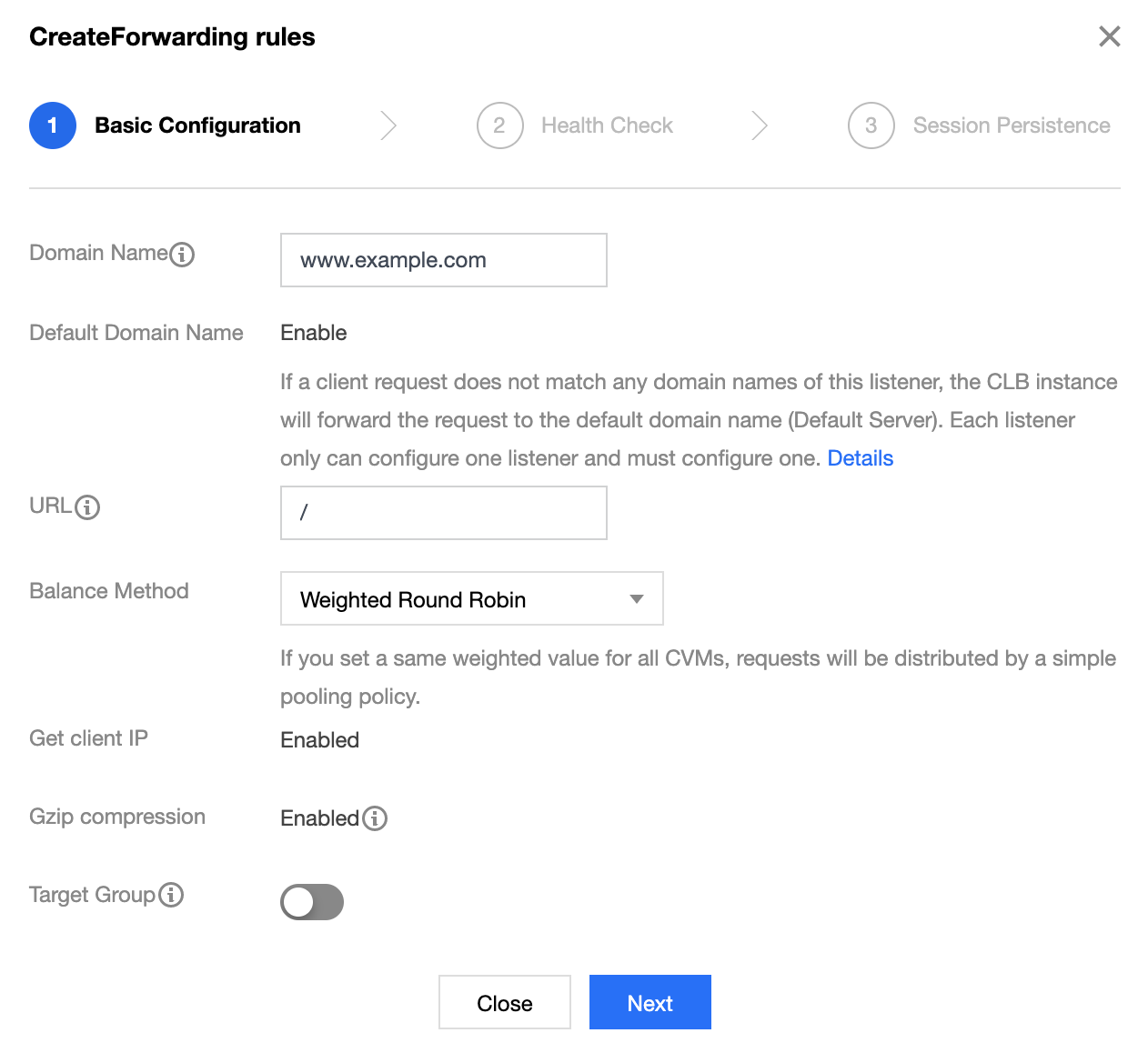Click the Domain Name input field
Viewport: 1148px width, 1053px height.
tap(443, 260)
